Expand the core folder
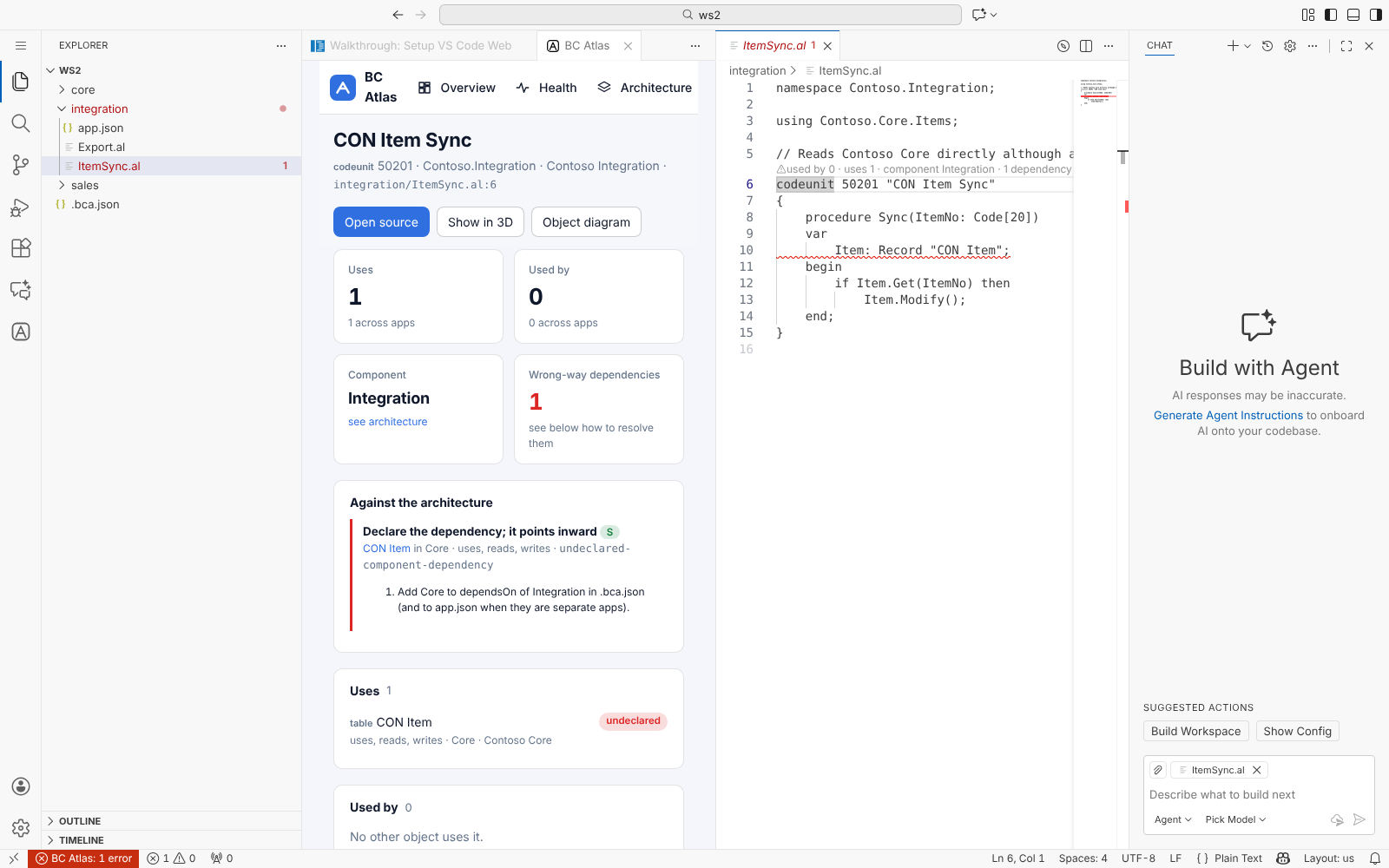The height and width of the screenshot is (868, 1389). (171, 89)
